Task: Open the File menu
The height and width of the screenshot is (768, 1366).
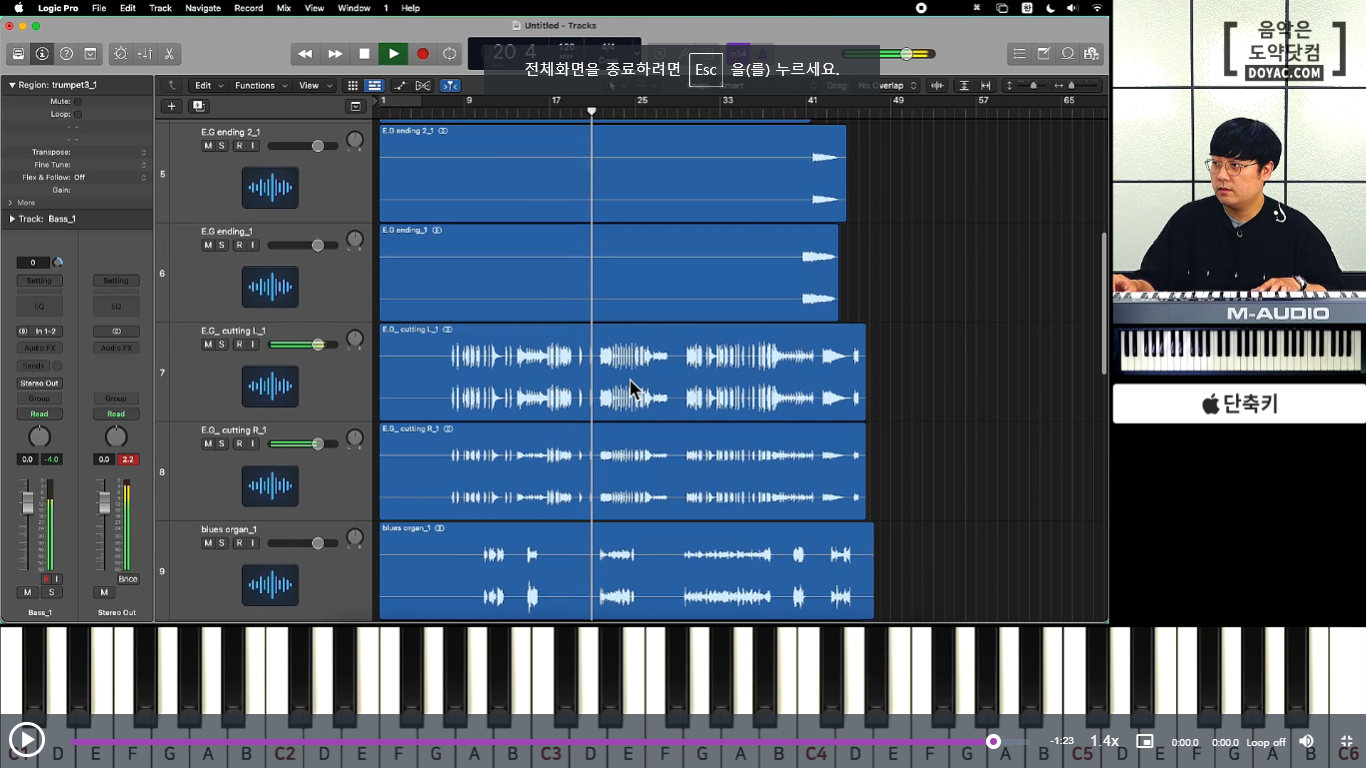Action: click(x=99, y=8)
